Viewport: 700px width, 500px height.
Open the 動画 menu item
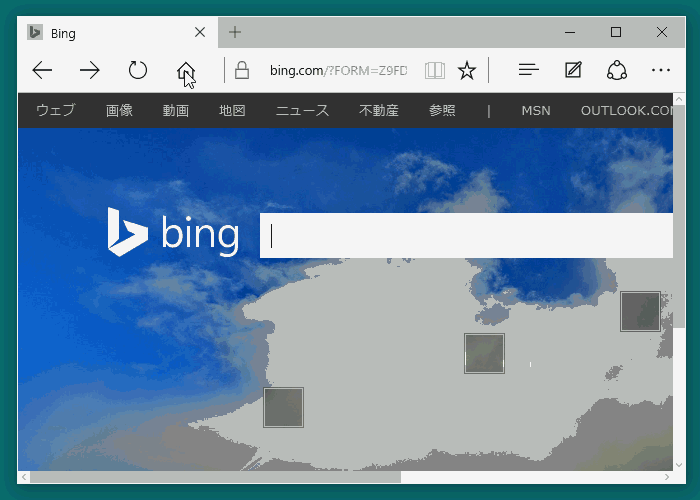click(x=175, y=110)
